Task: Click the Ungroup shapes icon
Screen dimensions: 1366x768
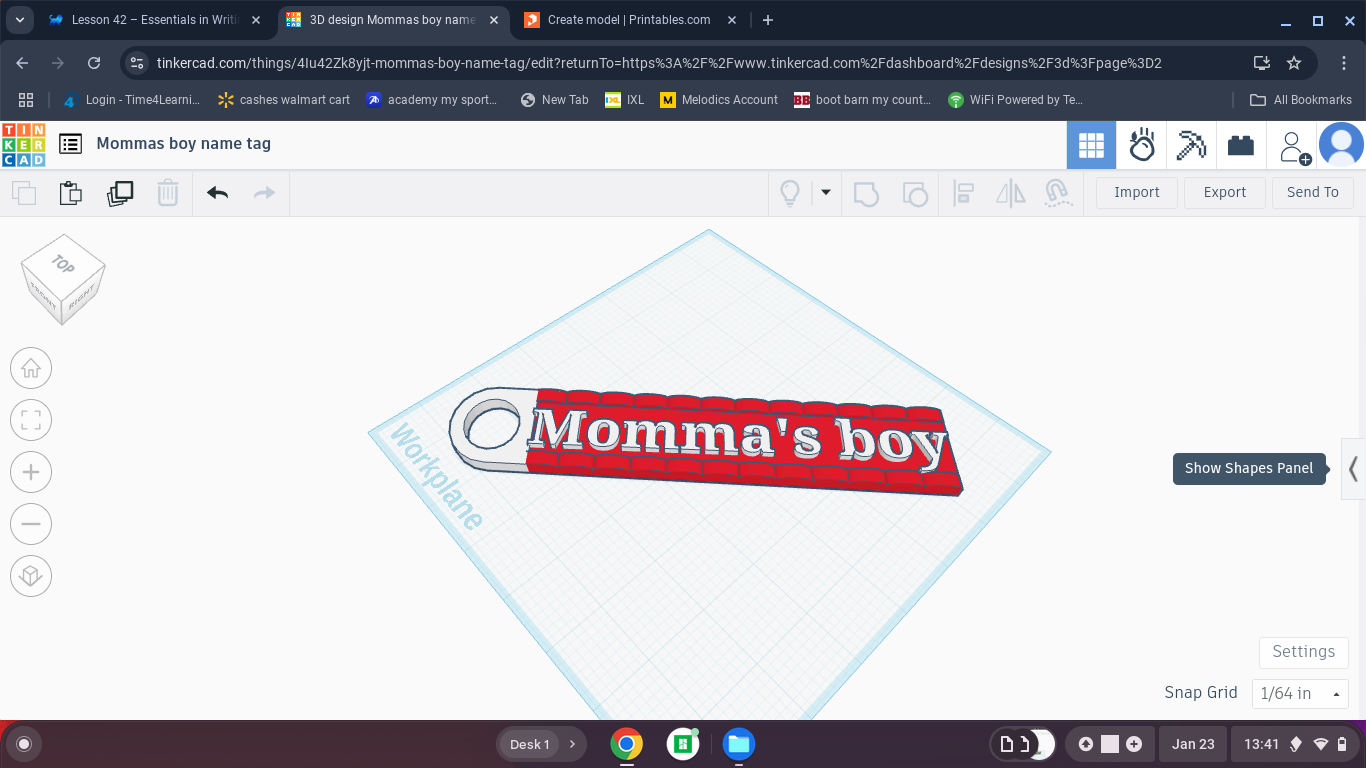Action: (x=914, y=193)
